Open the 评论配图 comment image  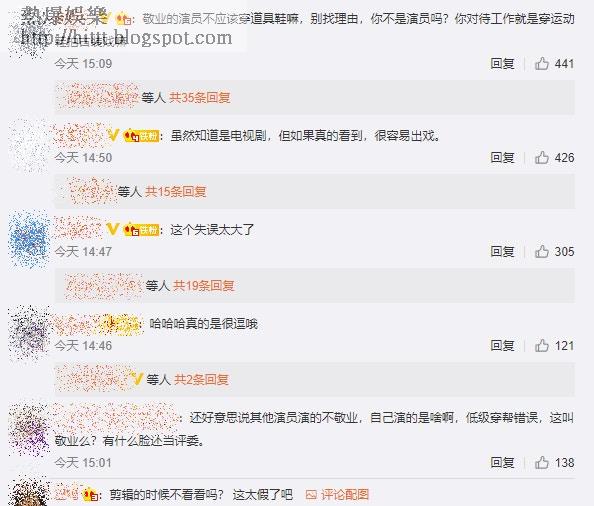[x=337, y=494]
